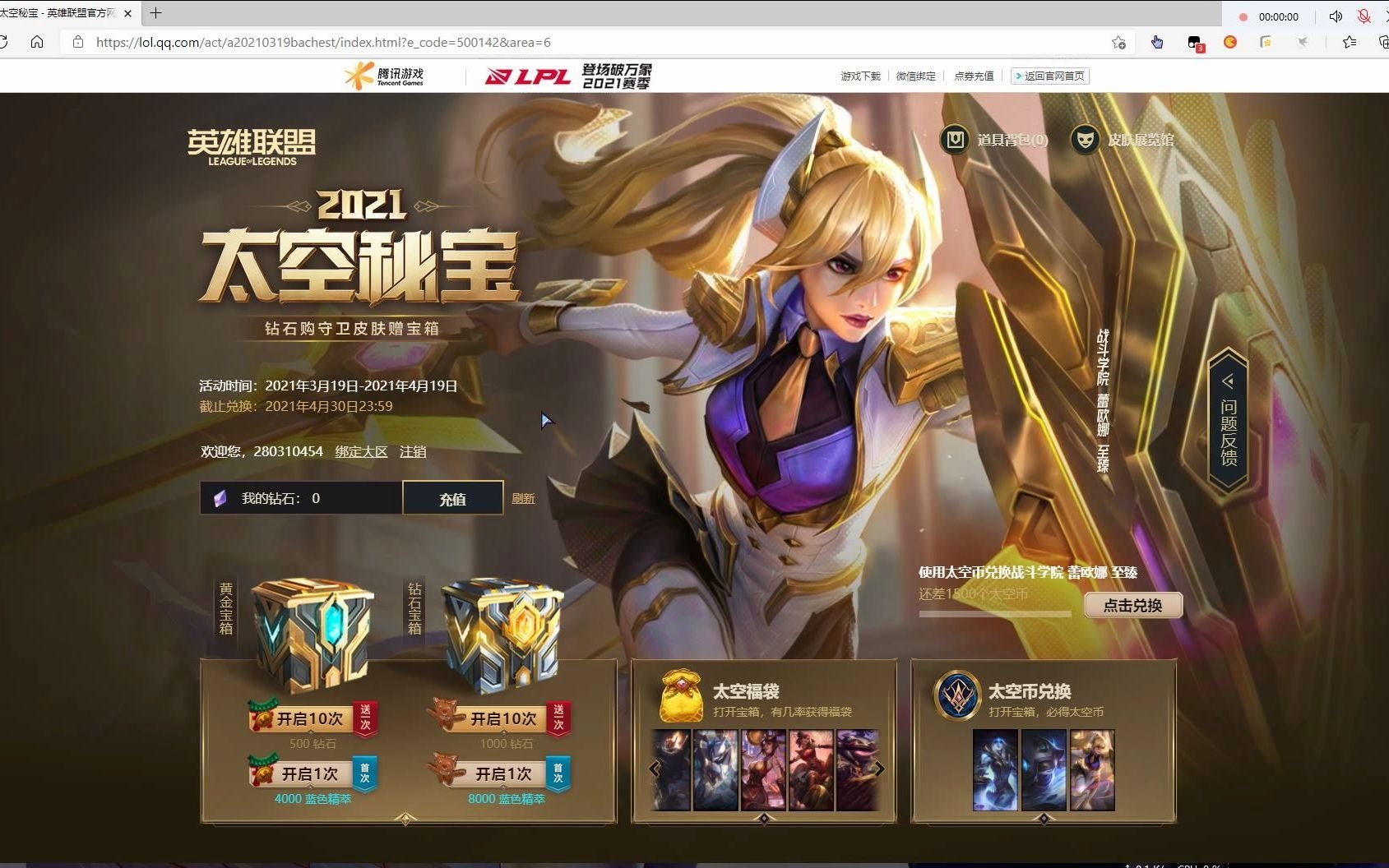The image size is (1389, 868).
Task: Click the 点击兑换 exchange button
Action: click(x=1133, y=606)
